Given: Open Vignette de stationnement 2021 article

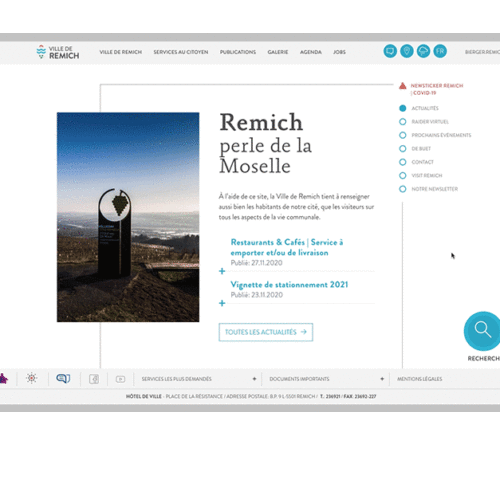Looking at the screenshot, I should (289, 285).
